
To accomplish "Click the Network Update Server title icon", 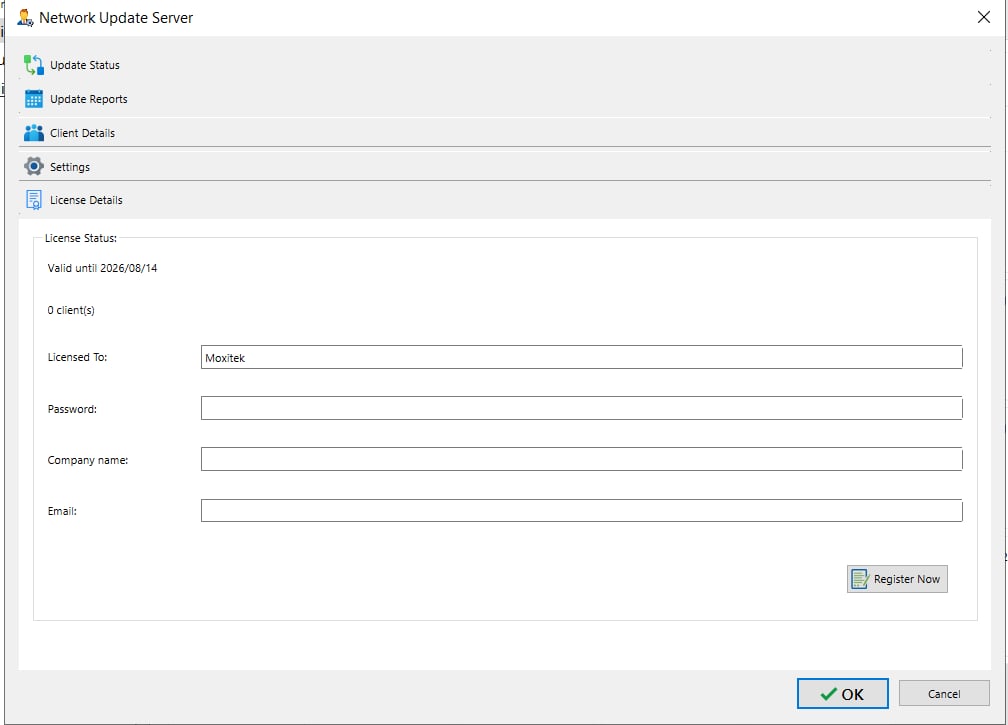I will (x=26, y=17).
